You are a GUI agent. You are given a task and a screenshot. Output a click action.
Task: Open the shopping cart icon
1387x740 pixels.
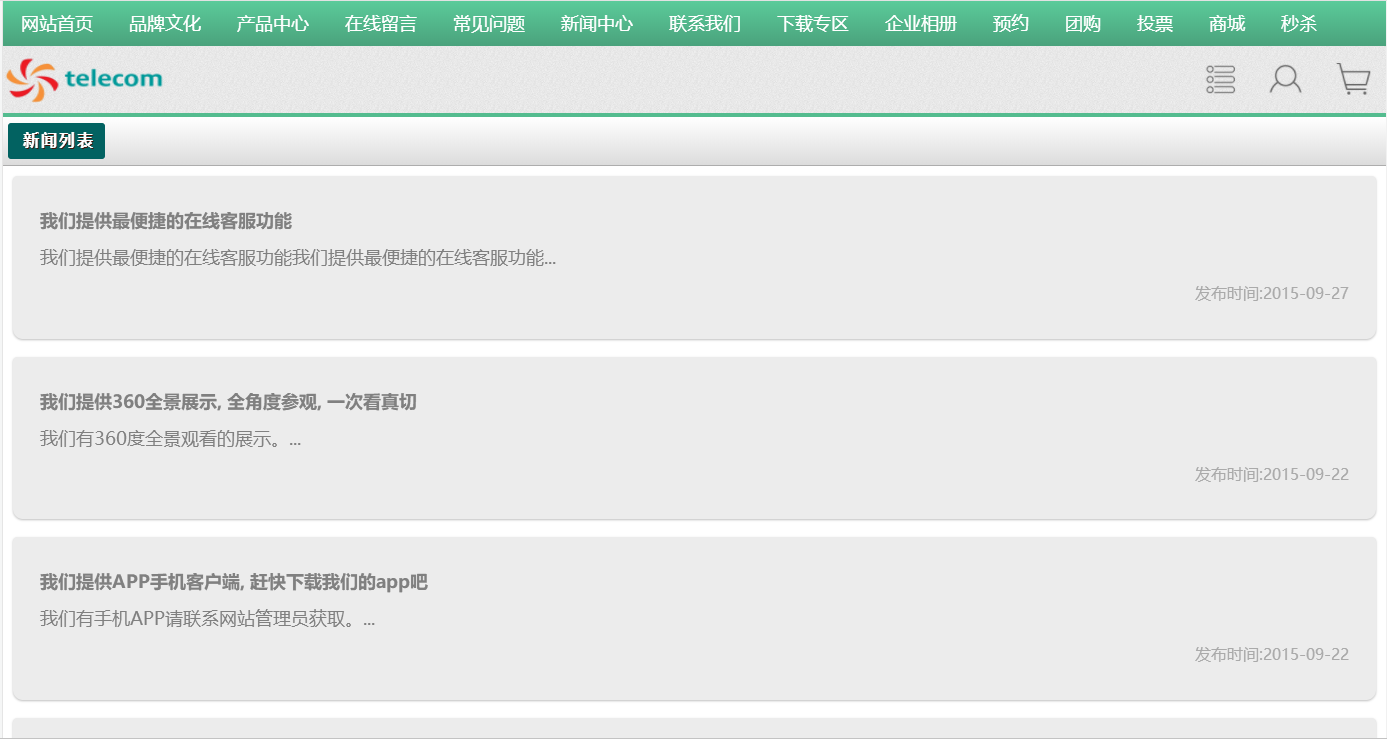click(x=1353, y=80)
